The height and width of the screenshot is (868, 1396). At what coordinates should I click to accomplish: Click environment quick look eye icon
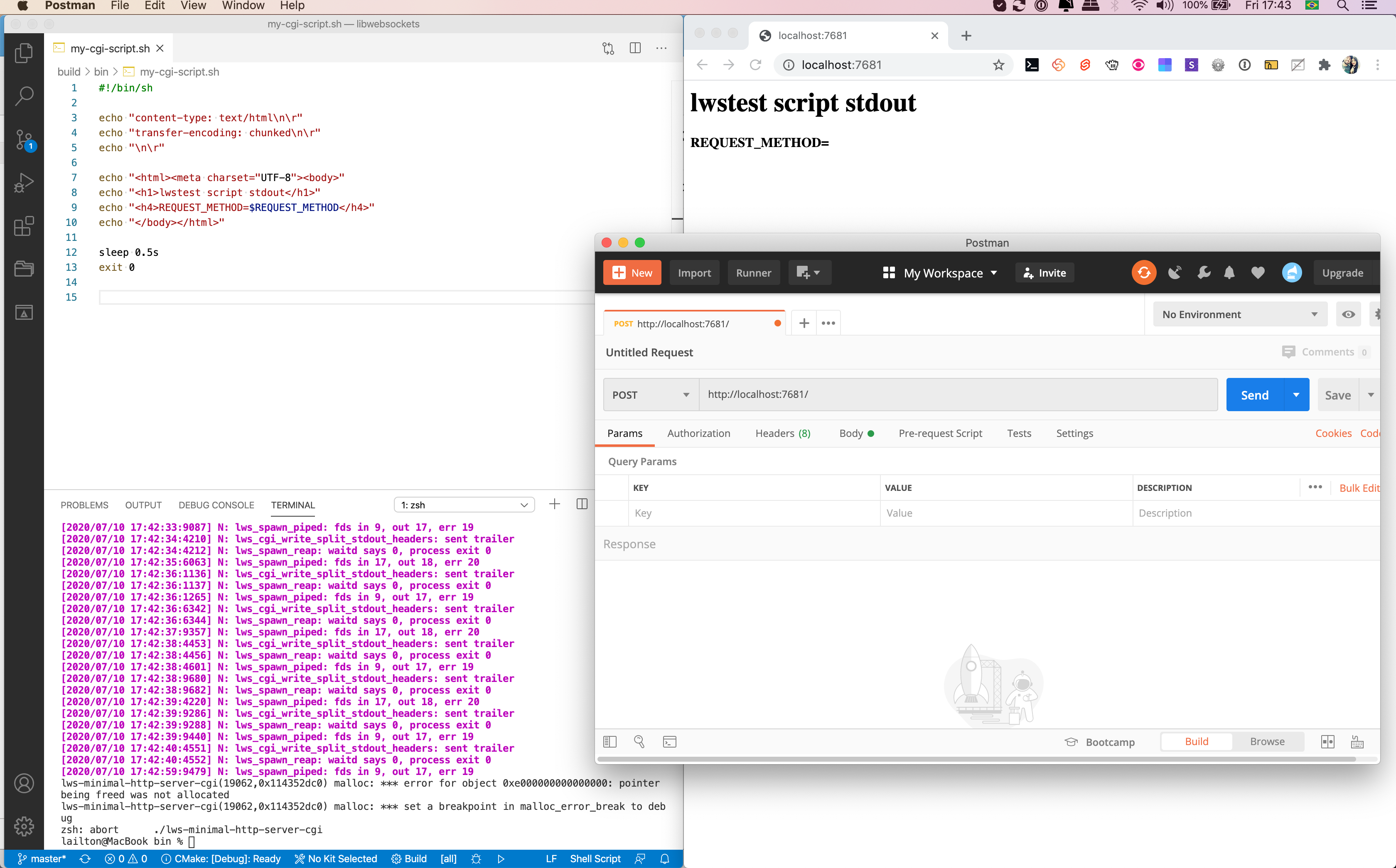[1348, 314]
